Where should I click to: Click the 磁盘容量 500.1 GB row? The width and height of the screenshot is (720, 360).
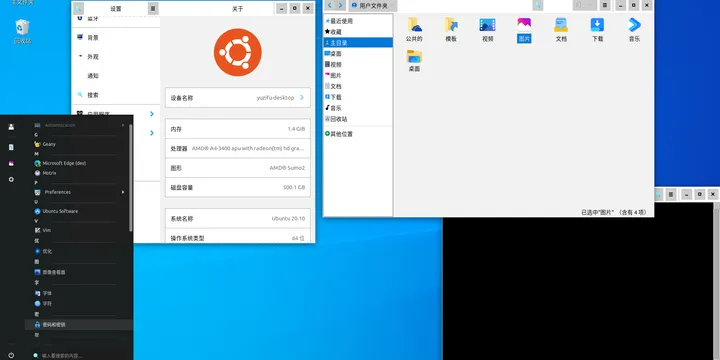(237, 187)
